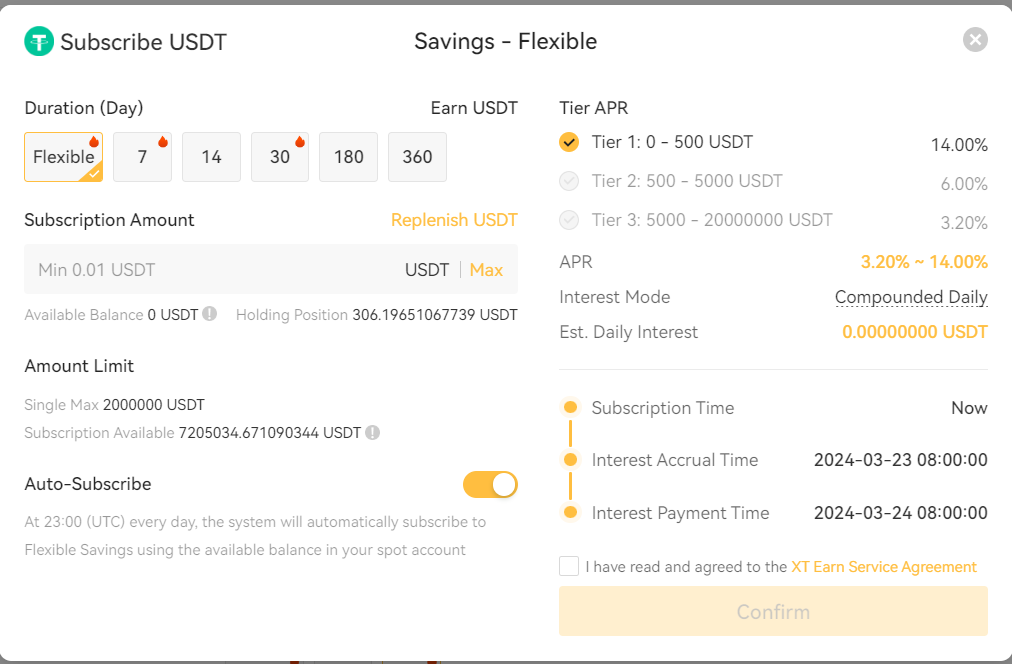
Task: Choose the 360 day duration
Action: (417, 157)
